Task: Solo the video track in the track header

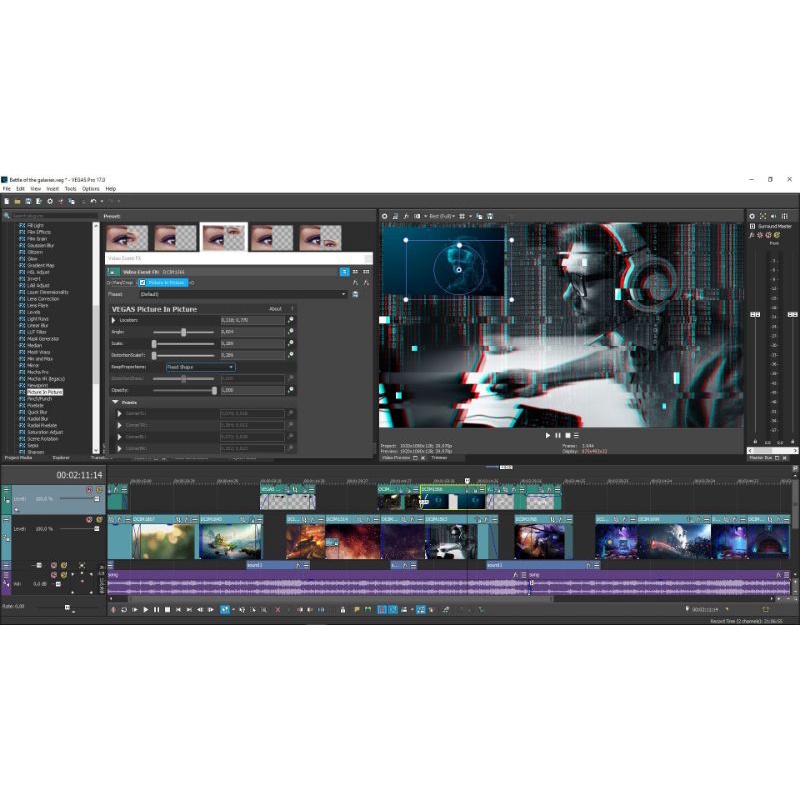Action: click(x=99, y=489)
